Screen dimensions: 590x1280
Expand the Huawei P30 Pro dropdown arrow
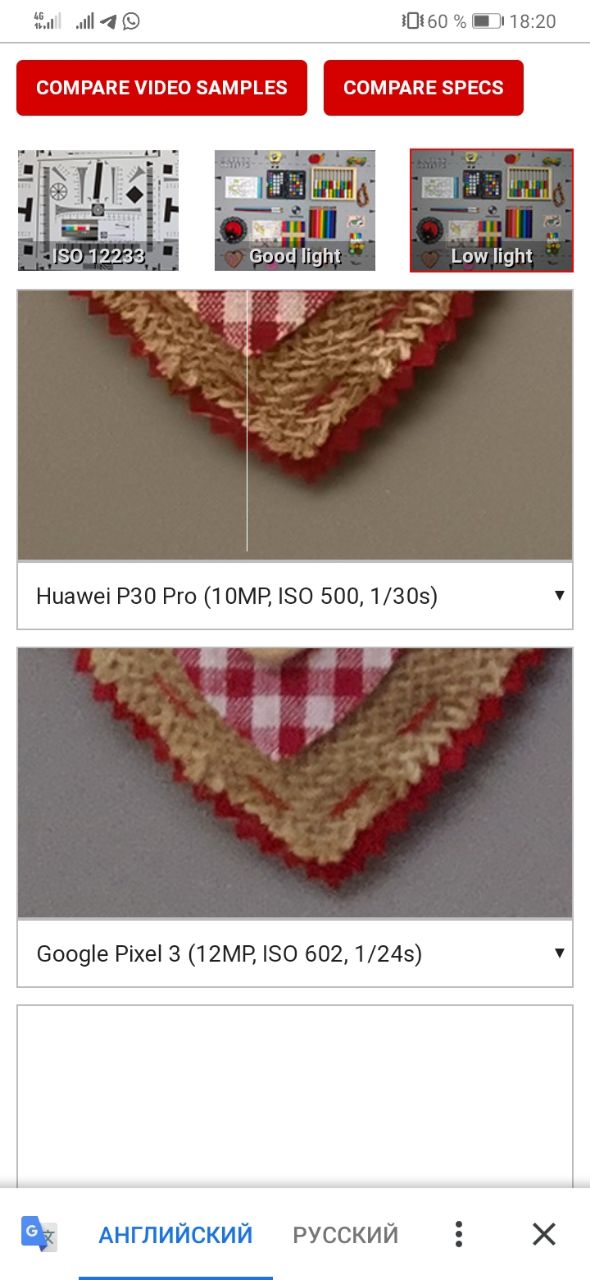point(559,596)
